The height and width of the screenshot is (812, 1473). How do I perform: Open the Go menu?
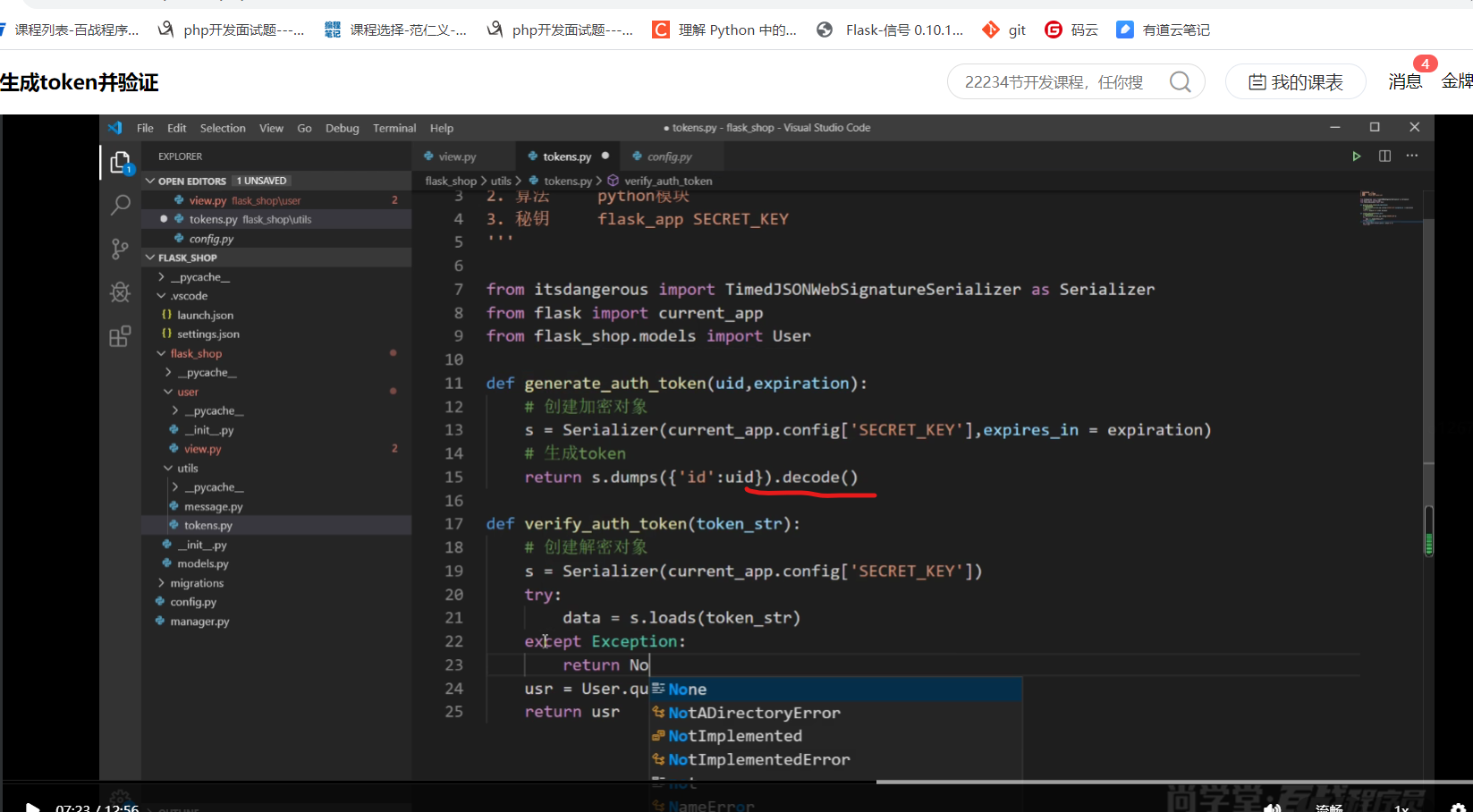304,128
